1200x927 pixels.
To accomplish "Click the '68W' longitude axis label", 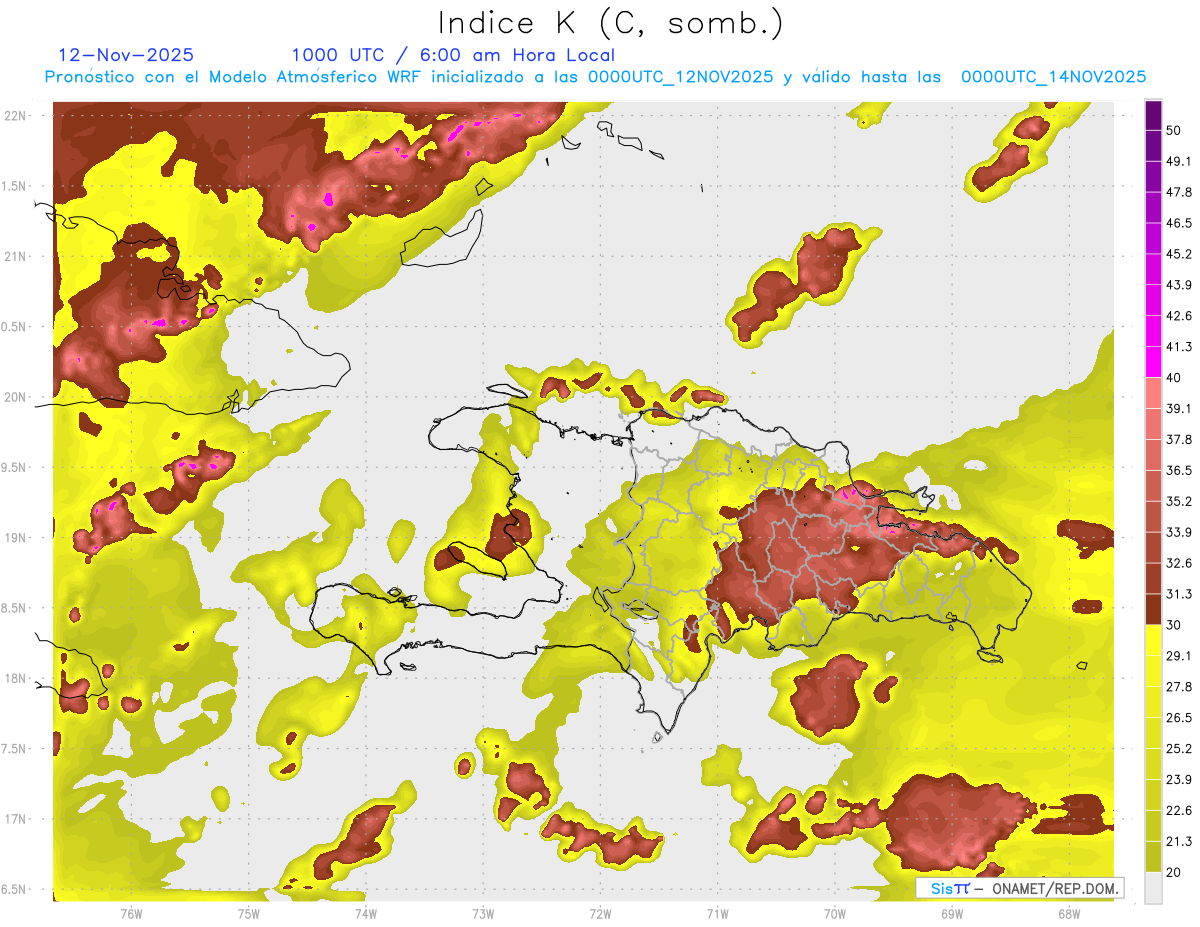I will click(x=1069, y=913).
